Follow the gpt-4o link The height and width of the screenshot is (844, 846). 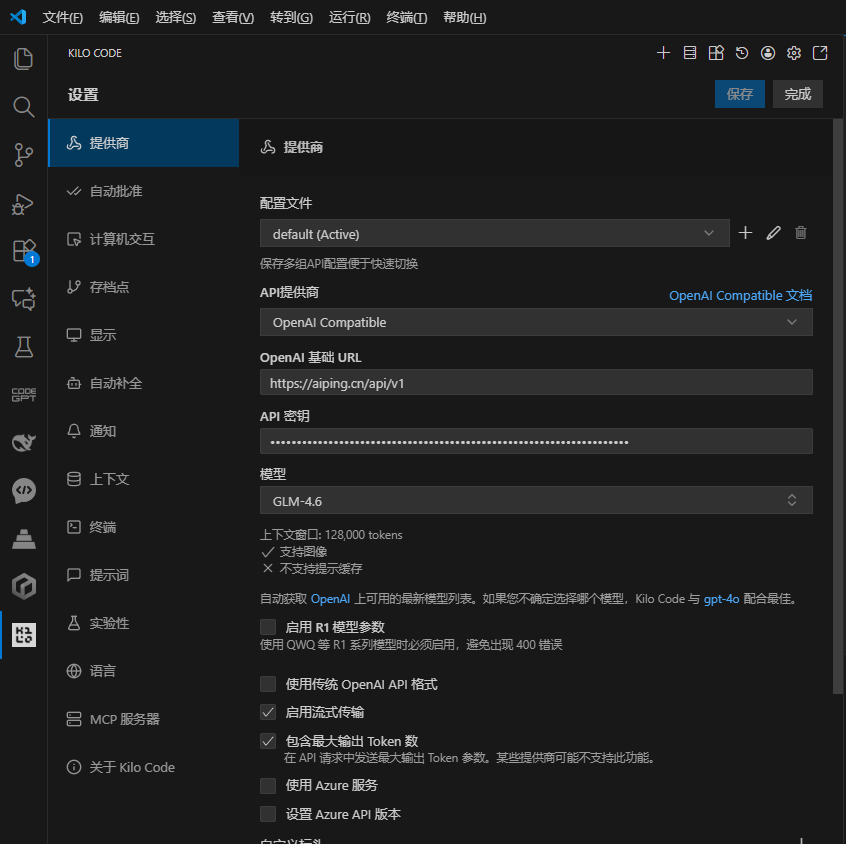point(721,598)
